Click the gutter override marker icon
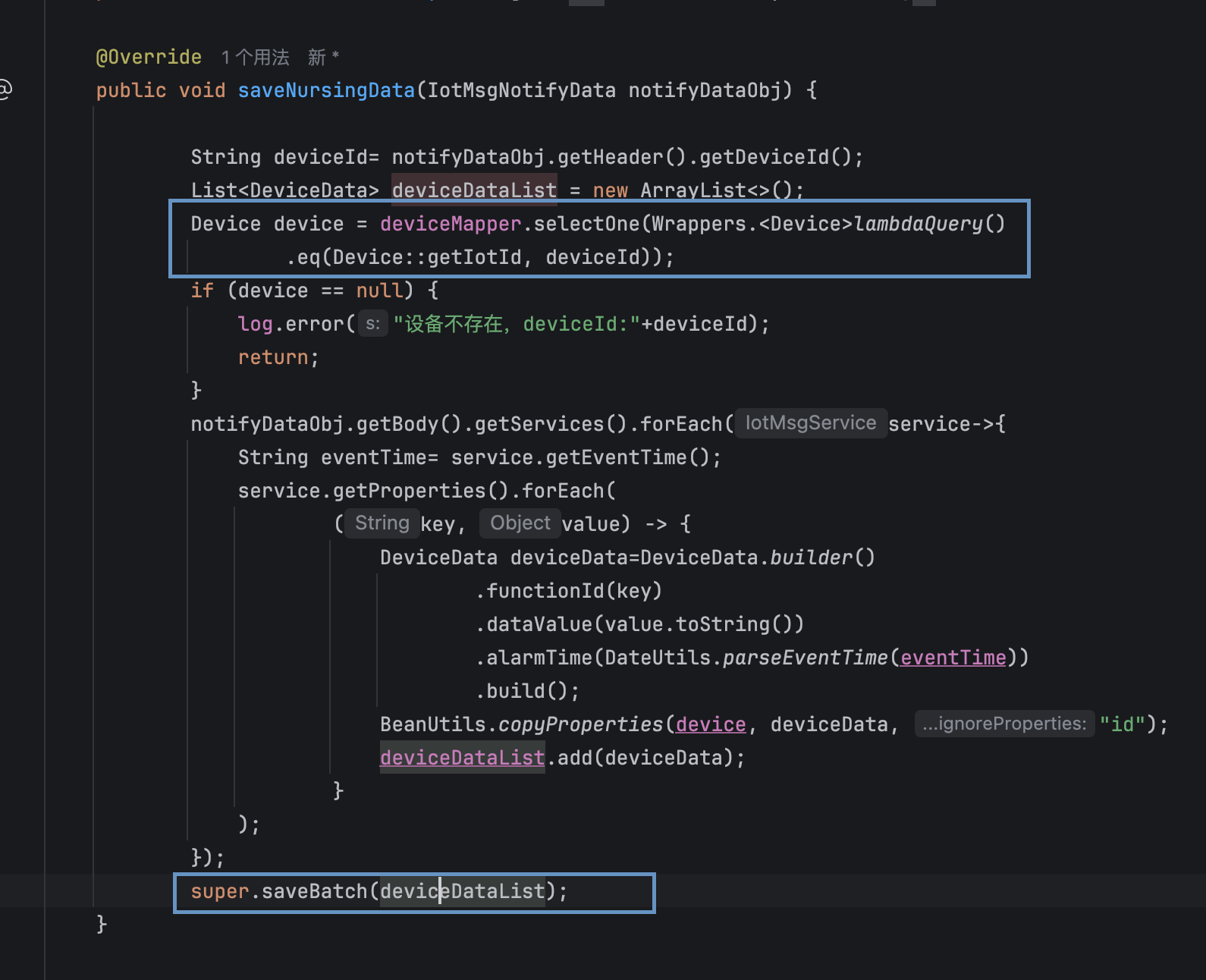The image size is (1206, 980). click(5, 90)
